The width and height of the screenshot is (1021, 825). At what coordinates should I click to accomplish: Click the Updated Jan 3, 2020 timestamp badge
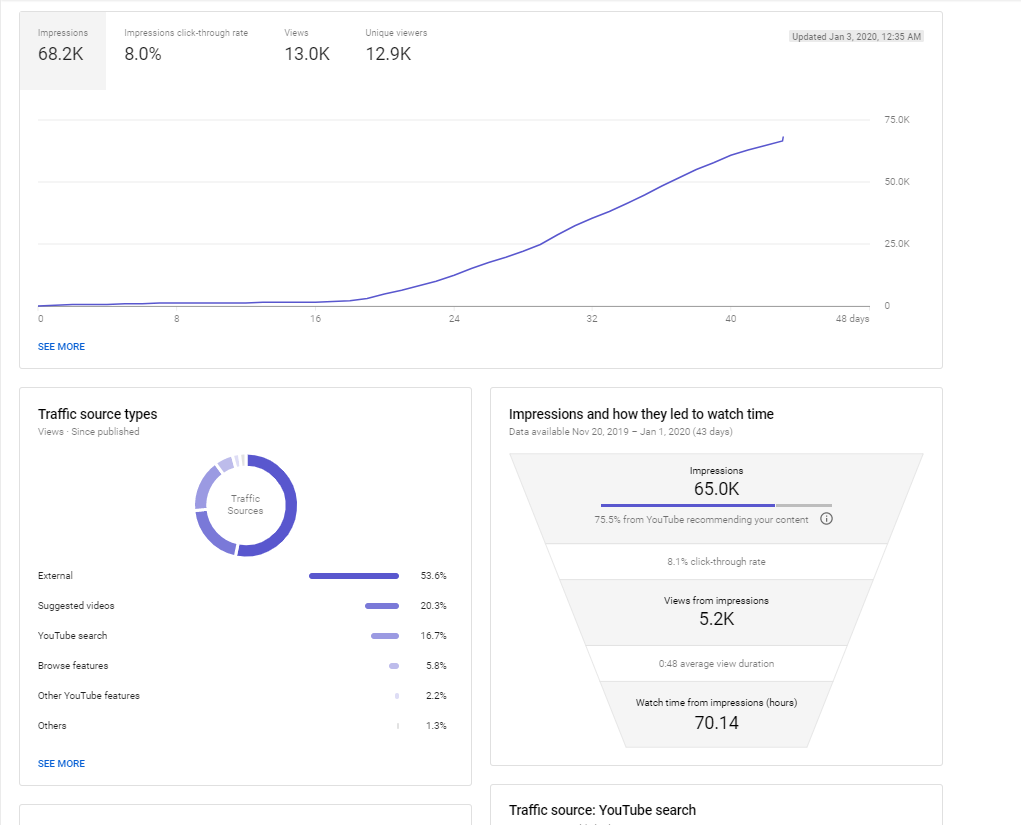click(x=856, y=36)
